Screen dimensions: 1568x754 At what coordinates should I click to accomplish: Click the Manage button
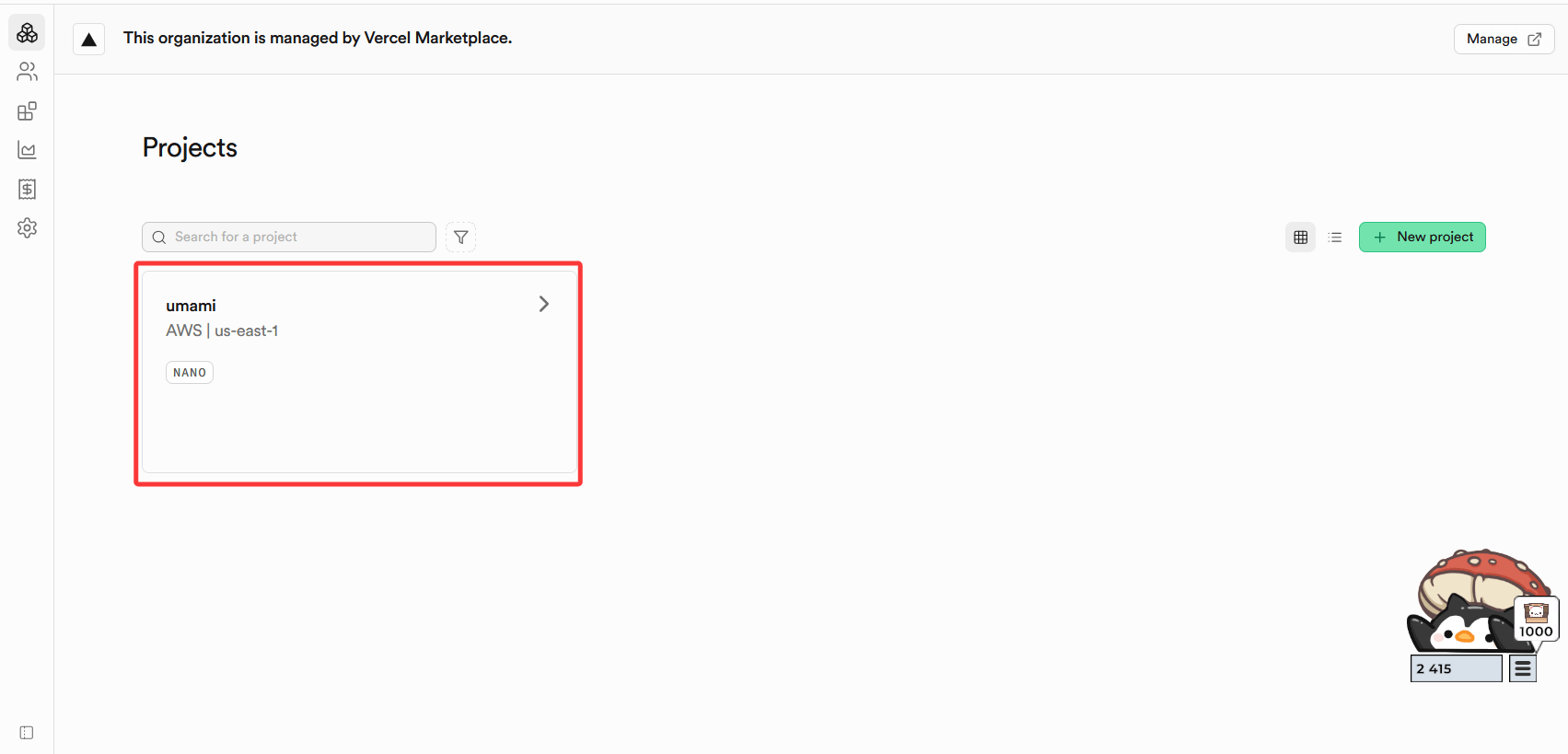[x=1503, y=40]
